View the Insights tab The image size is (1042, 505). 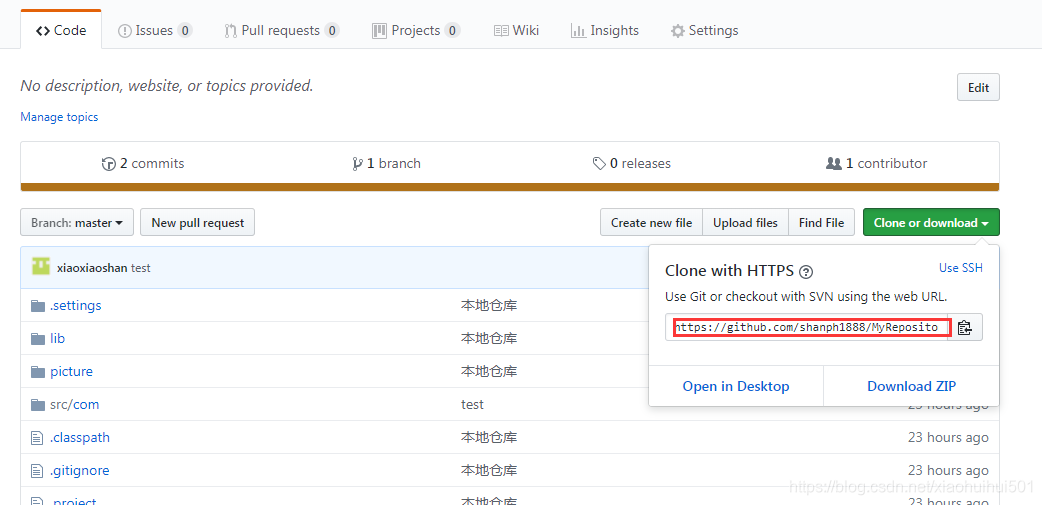coord(605,31)
